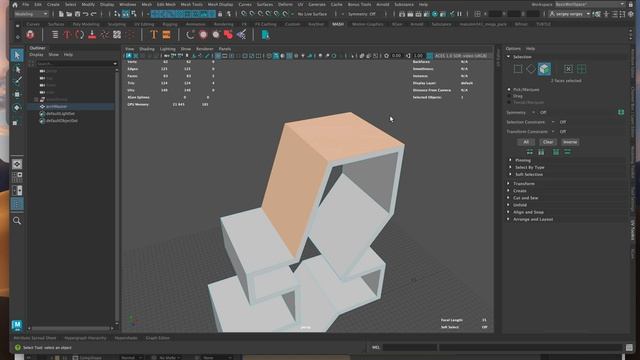Image resolution: width=640 pixels, height=360 pixels.
Task: Toggle the ACES color management button
Action: pyautogui.click(x=430, y=56)
